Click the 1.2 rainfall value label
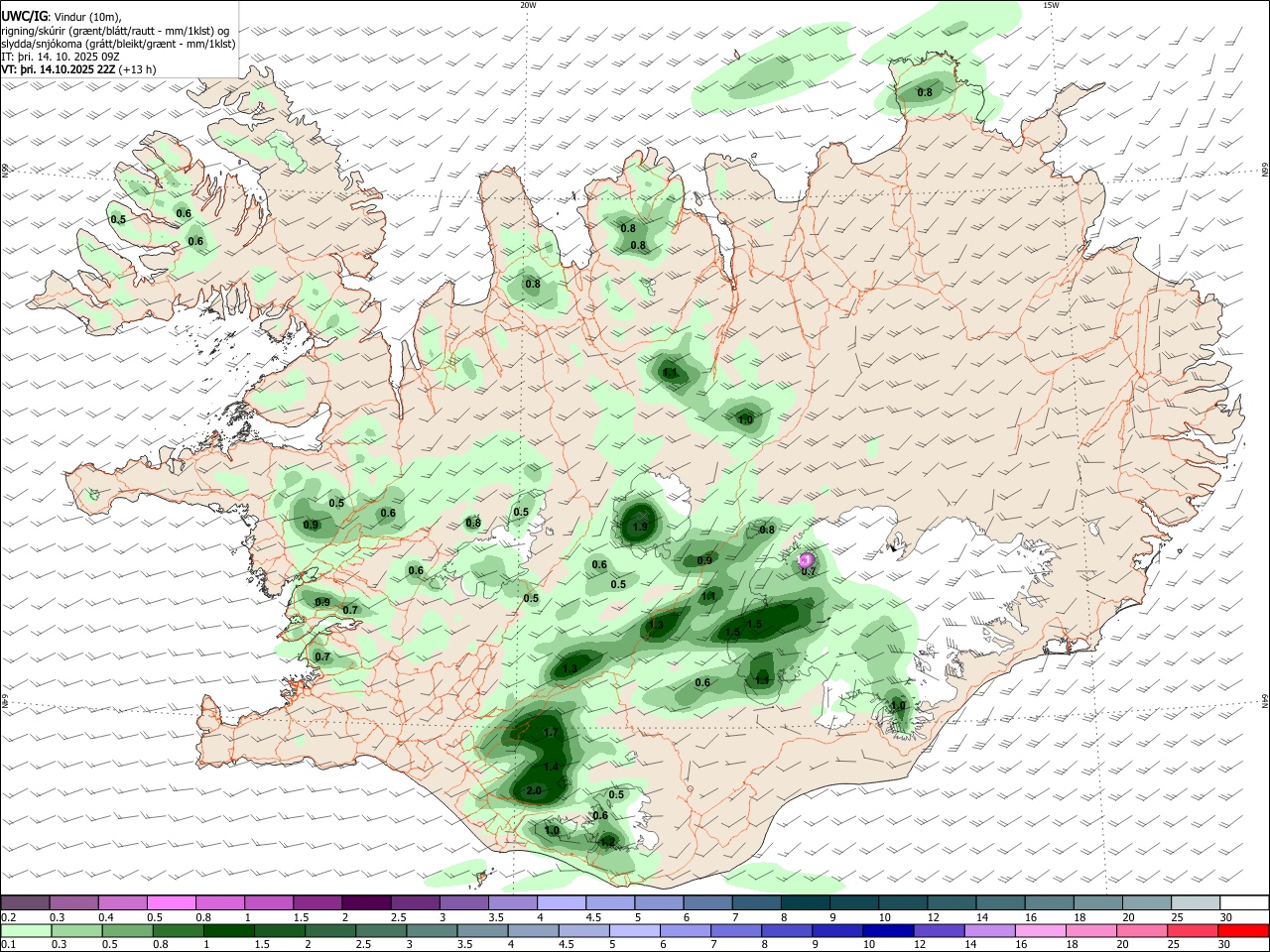This screenshot has width=1270, height=952. click(x=608, y=841)
